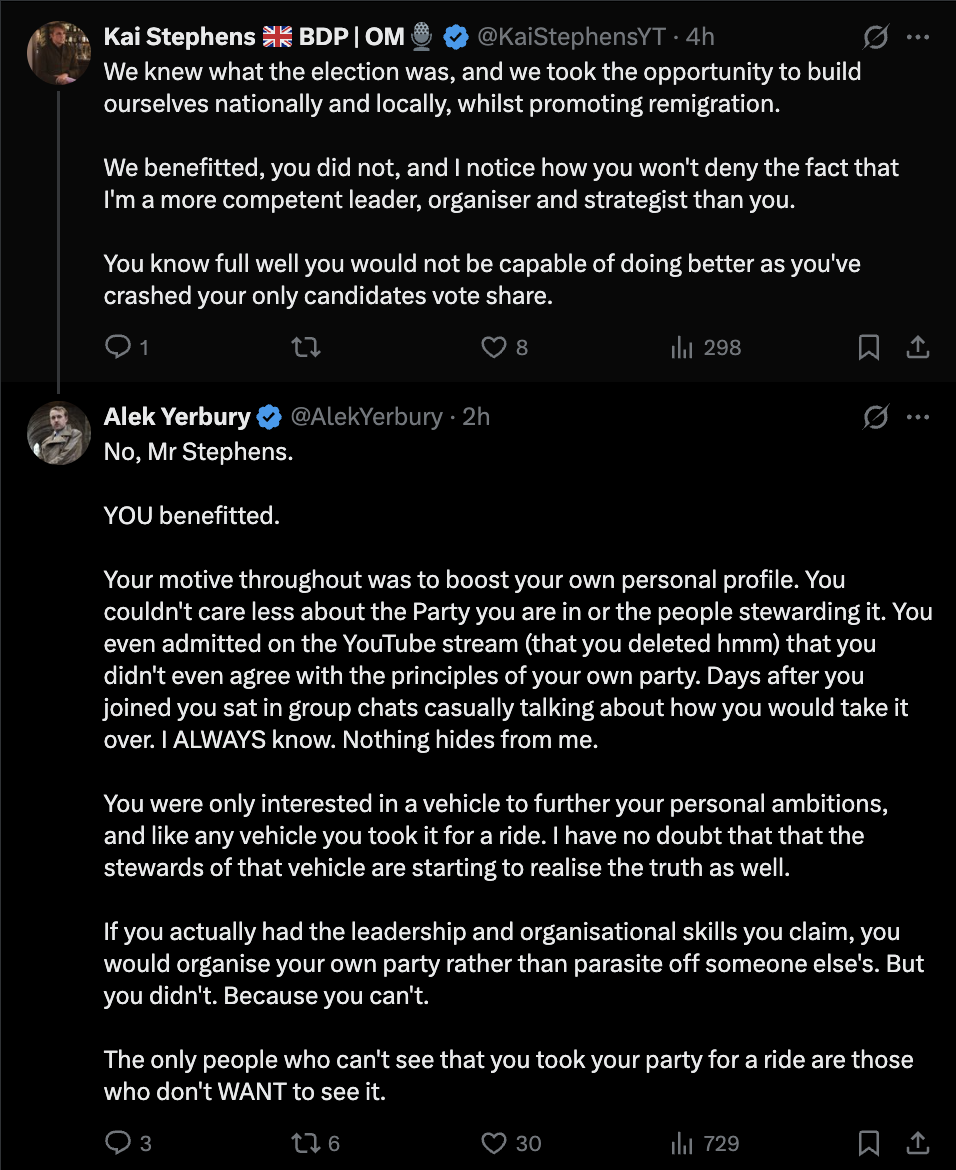Retweet Kai Stephens' post
The height and width of the screenshot is (1170, 956).
(305, 347)
